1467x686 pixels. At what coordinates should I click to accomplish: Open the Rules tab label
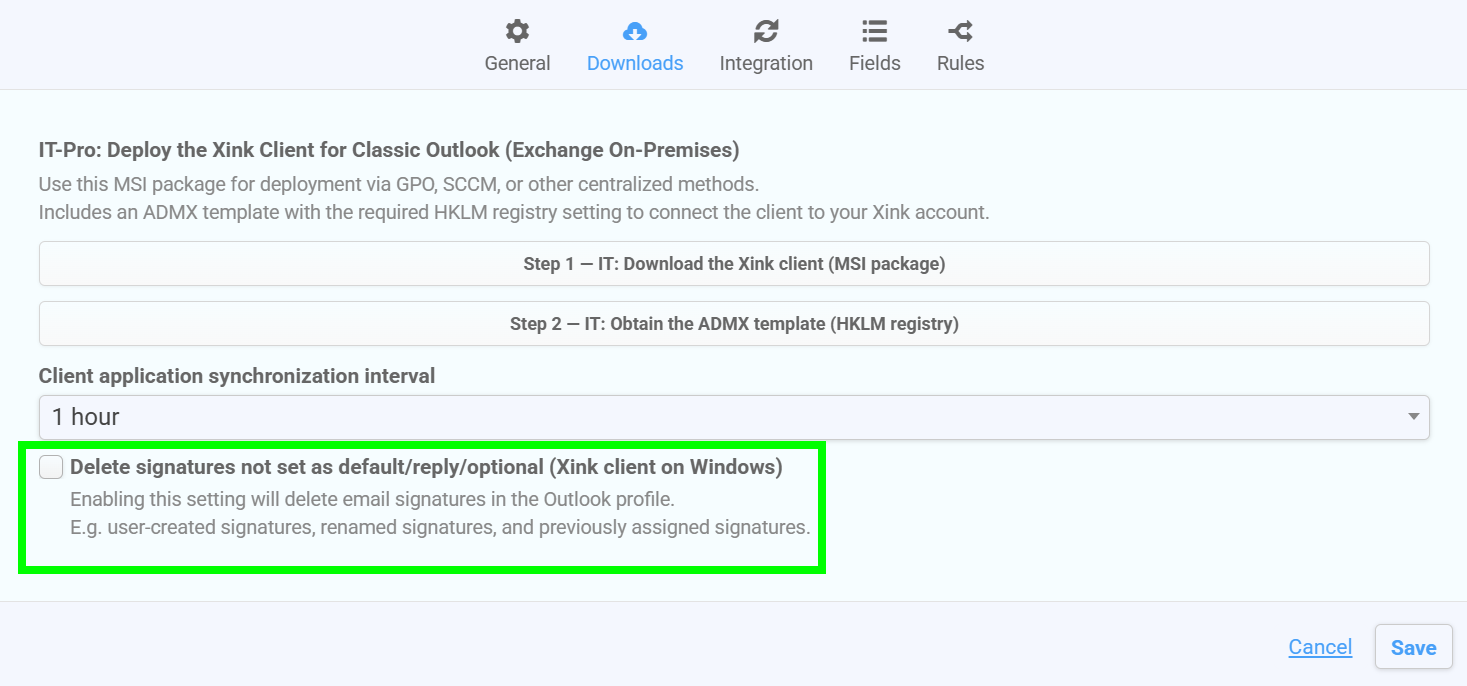click(x=960, y=63)
